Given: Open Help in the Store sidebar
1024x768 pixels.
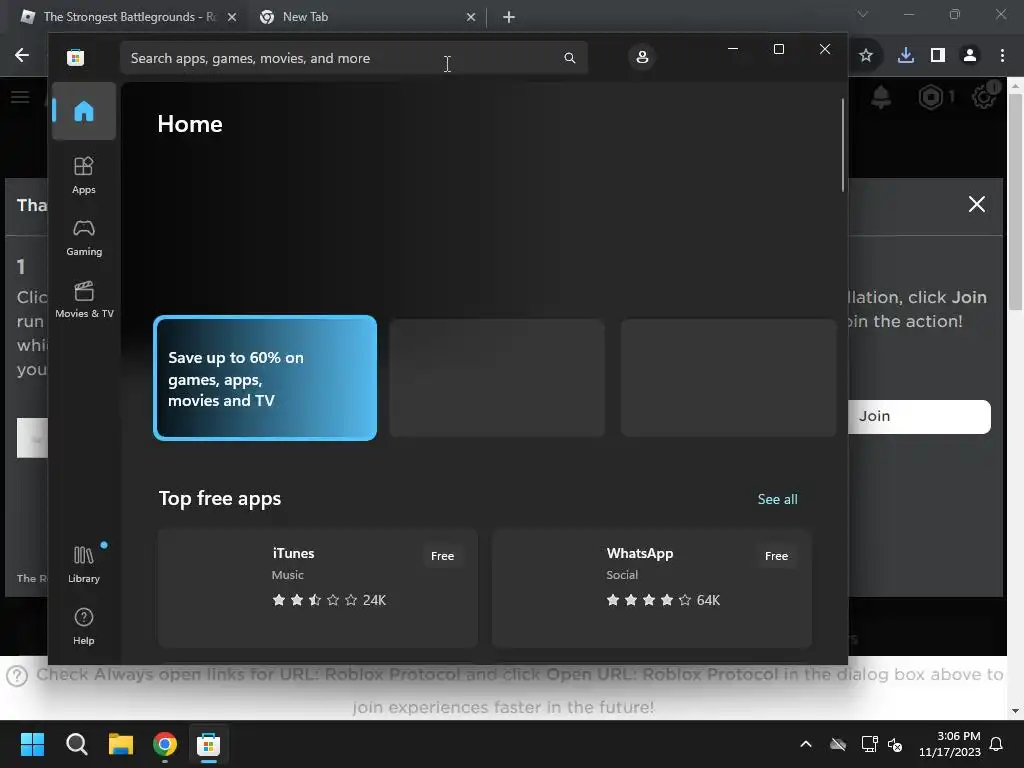Looking at the screenshot, I should pos(84,626).
